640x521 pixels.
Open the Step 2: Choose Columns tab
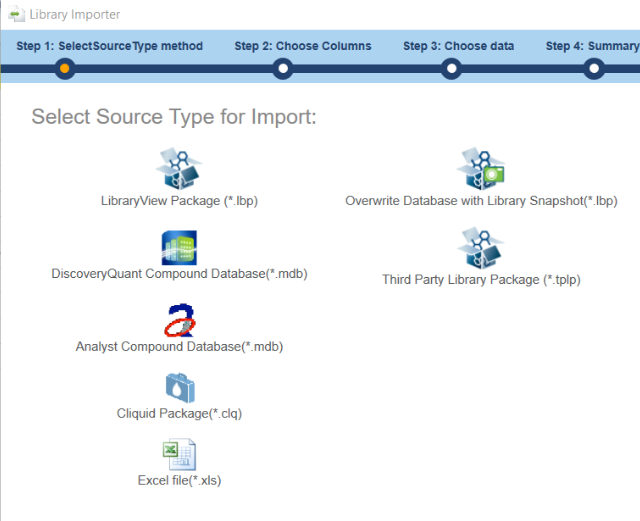302,46
